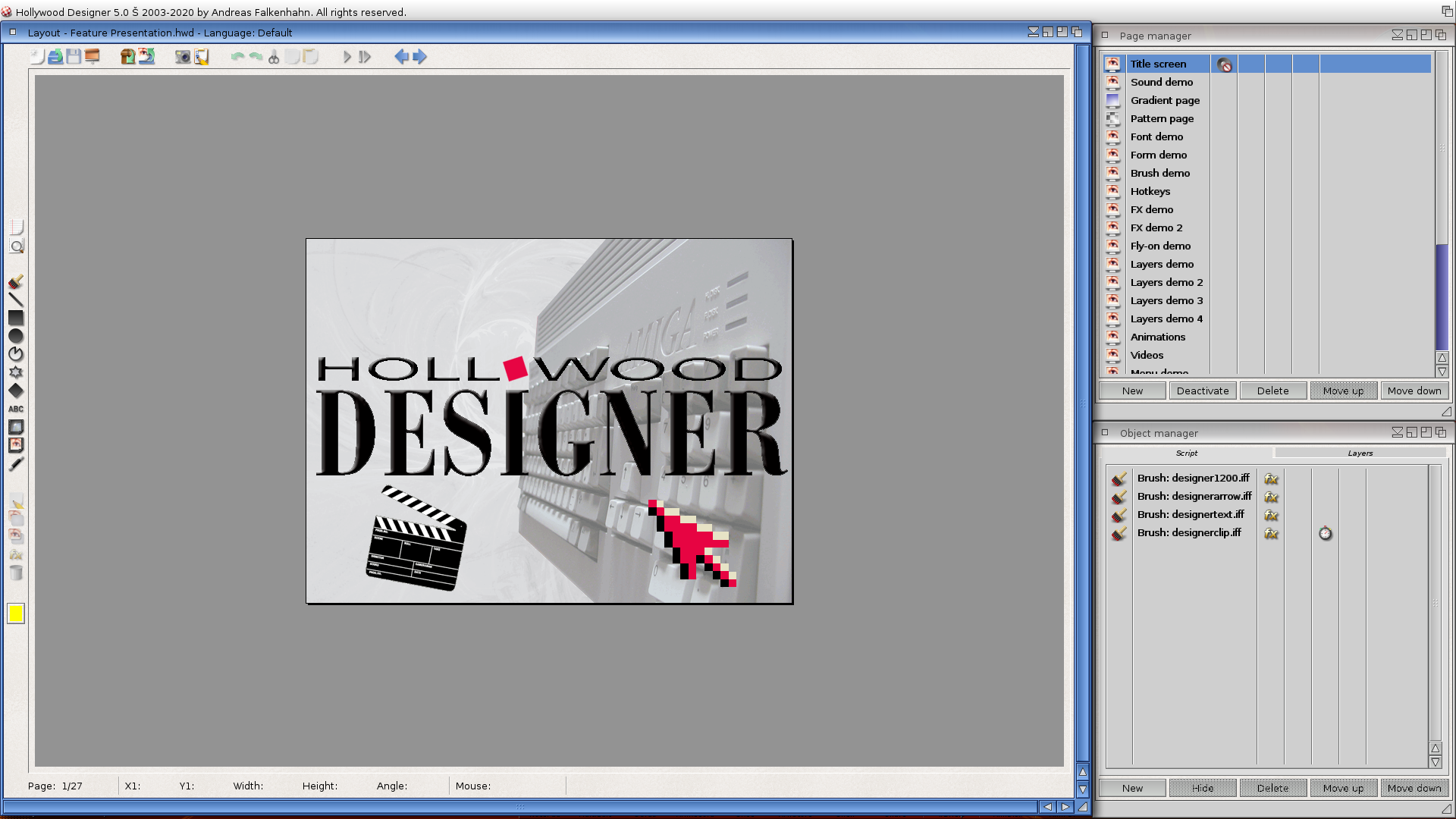Click the Undo arrow icon

coord(237,56)
